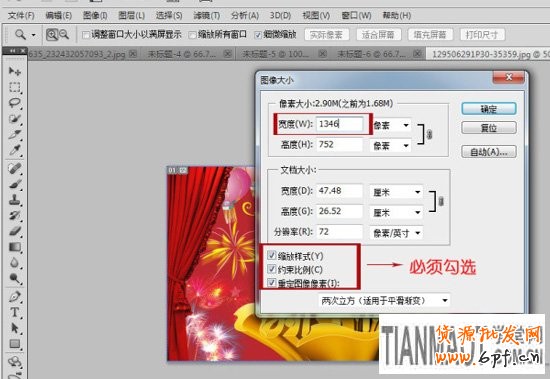This screenshot has width=550, height=379.
Task: Select the Horizontal Type tool
Action: tap(14, 312)
